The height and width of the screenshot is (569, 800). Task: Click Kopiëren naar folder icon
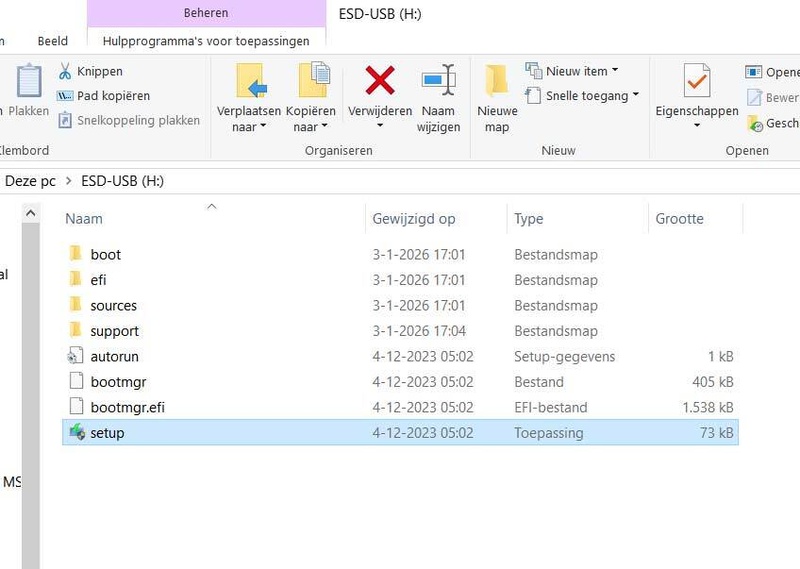coord(314,80)
